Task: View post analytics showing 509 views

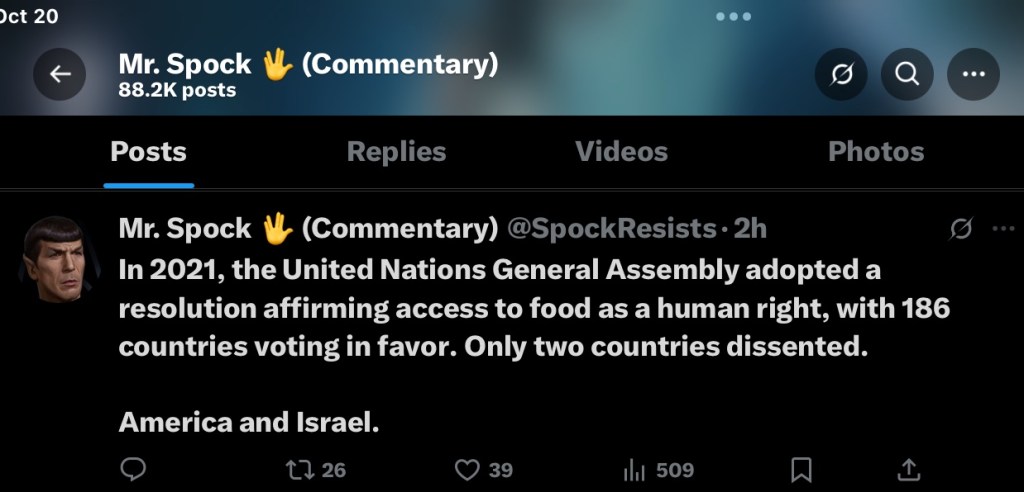Action: coord(658,469)
